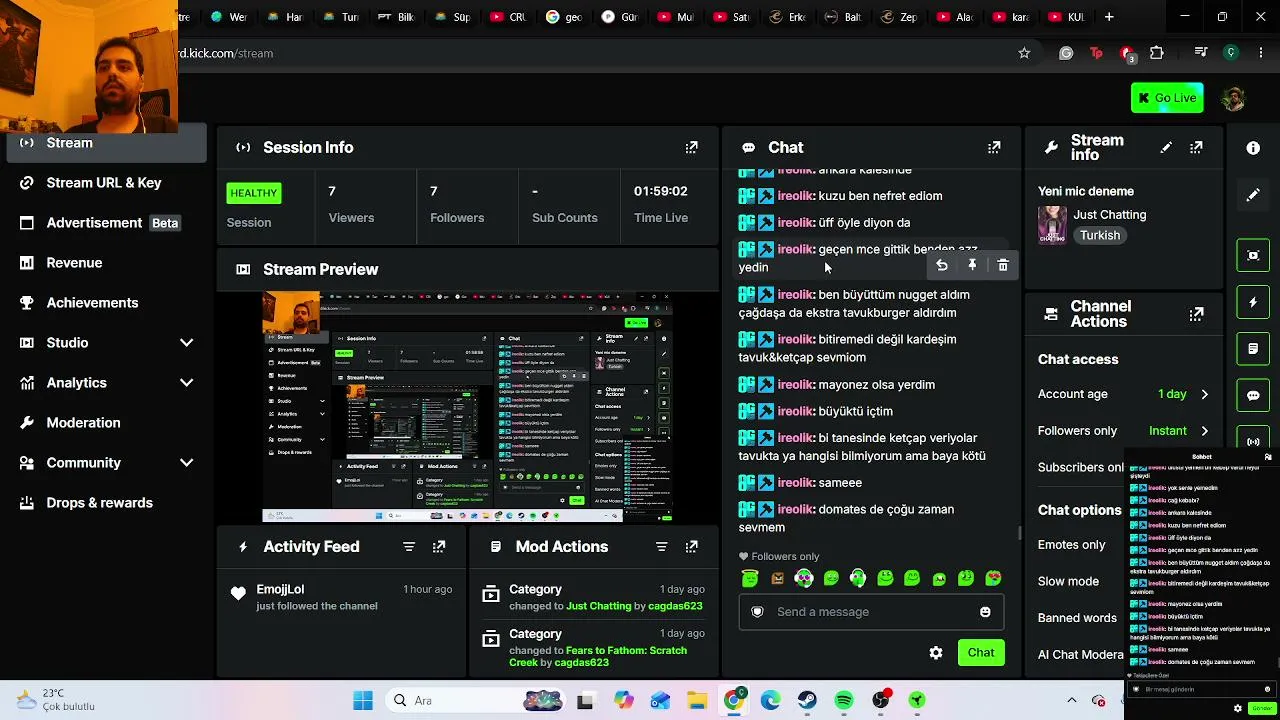This screenshot has height=720, width=1280.
Task: Show hidden system tray icons
Action: (1072, 701)
